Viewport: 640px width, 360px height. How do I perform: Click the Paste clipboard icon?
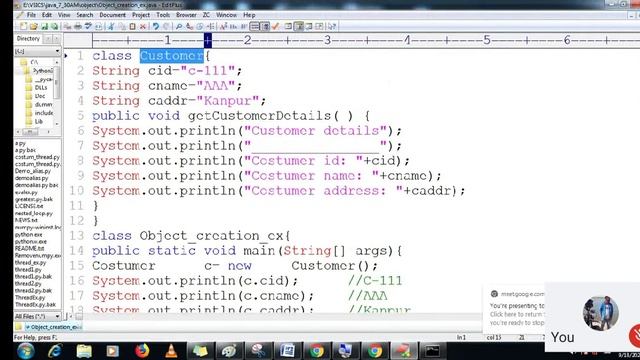132,27
